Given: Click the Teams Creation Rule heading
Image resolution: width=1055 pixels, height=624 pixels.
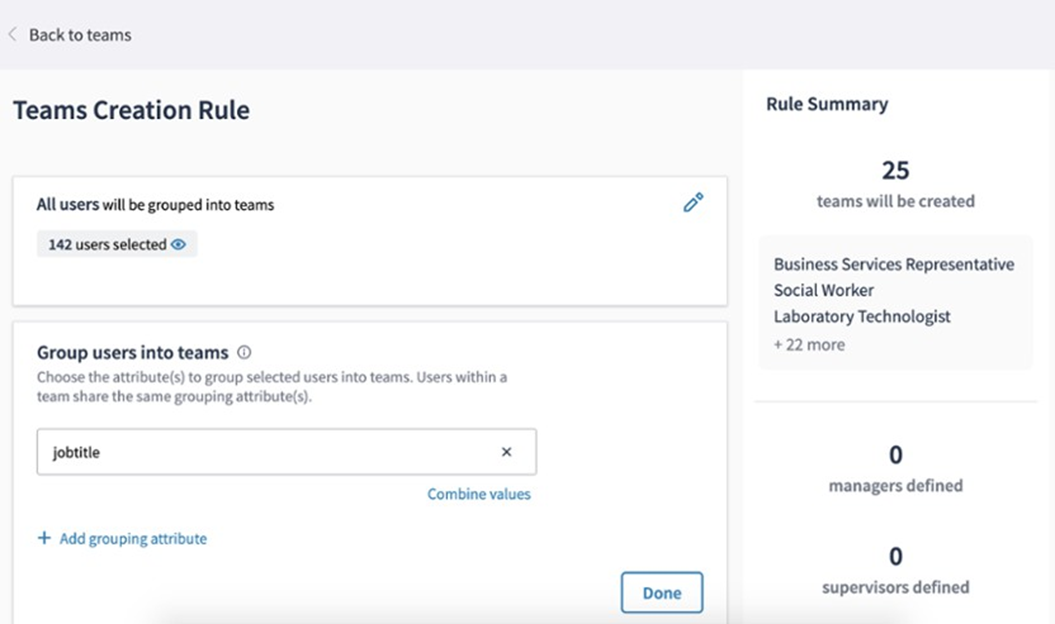Looking at the screenshot, I should [x=131, y=110].
